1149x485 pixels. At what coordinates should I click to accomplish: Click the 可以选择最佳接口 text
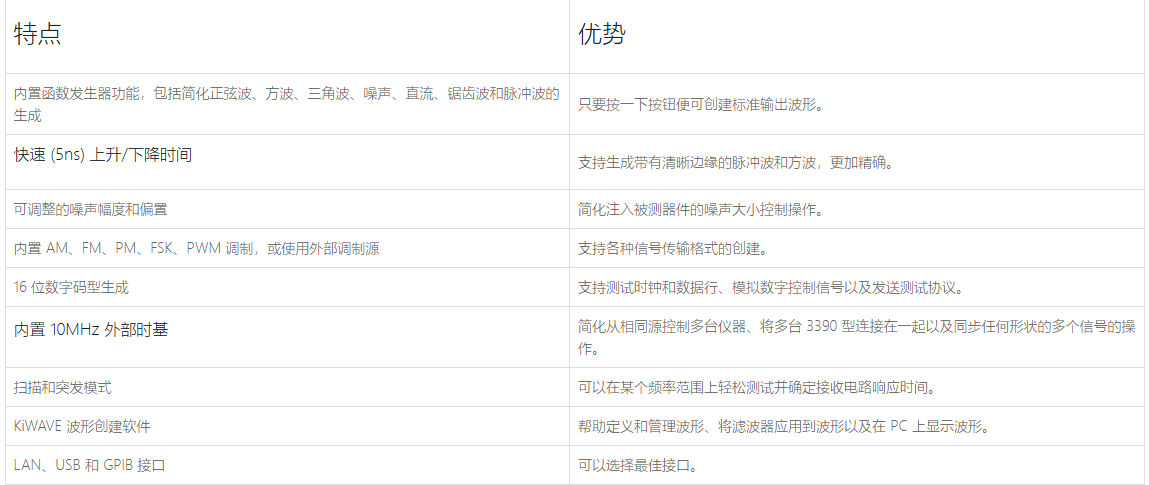(x=636, y=465)
